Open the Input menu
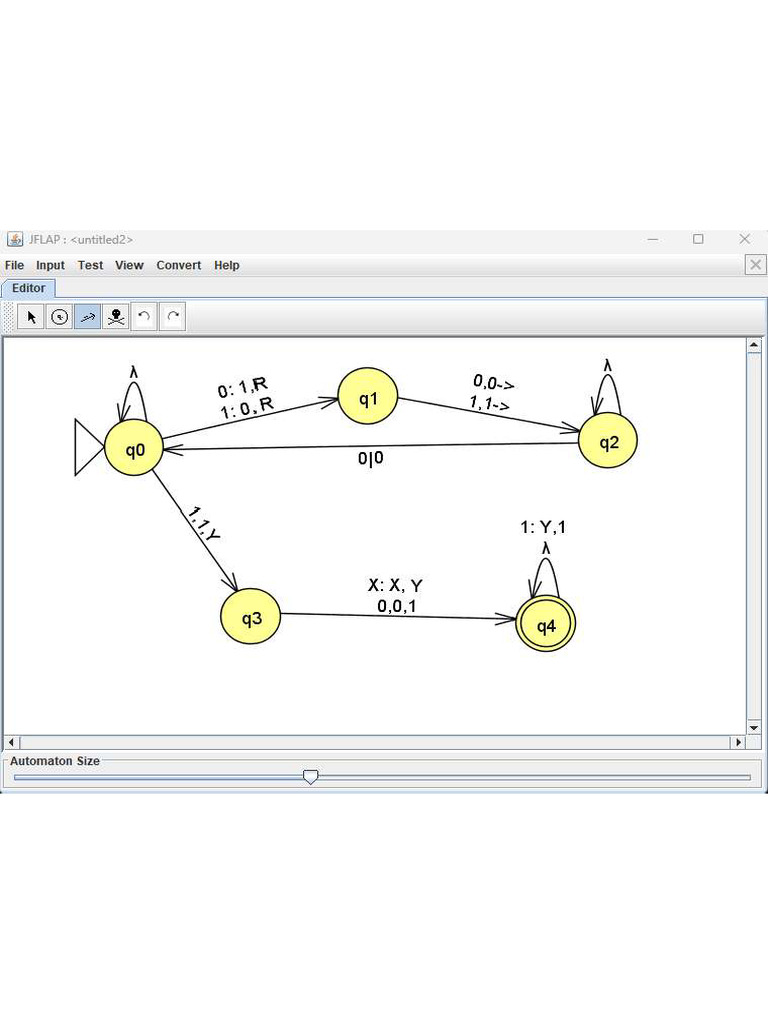 tap(50, 265)
